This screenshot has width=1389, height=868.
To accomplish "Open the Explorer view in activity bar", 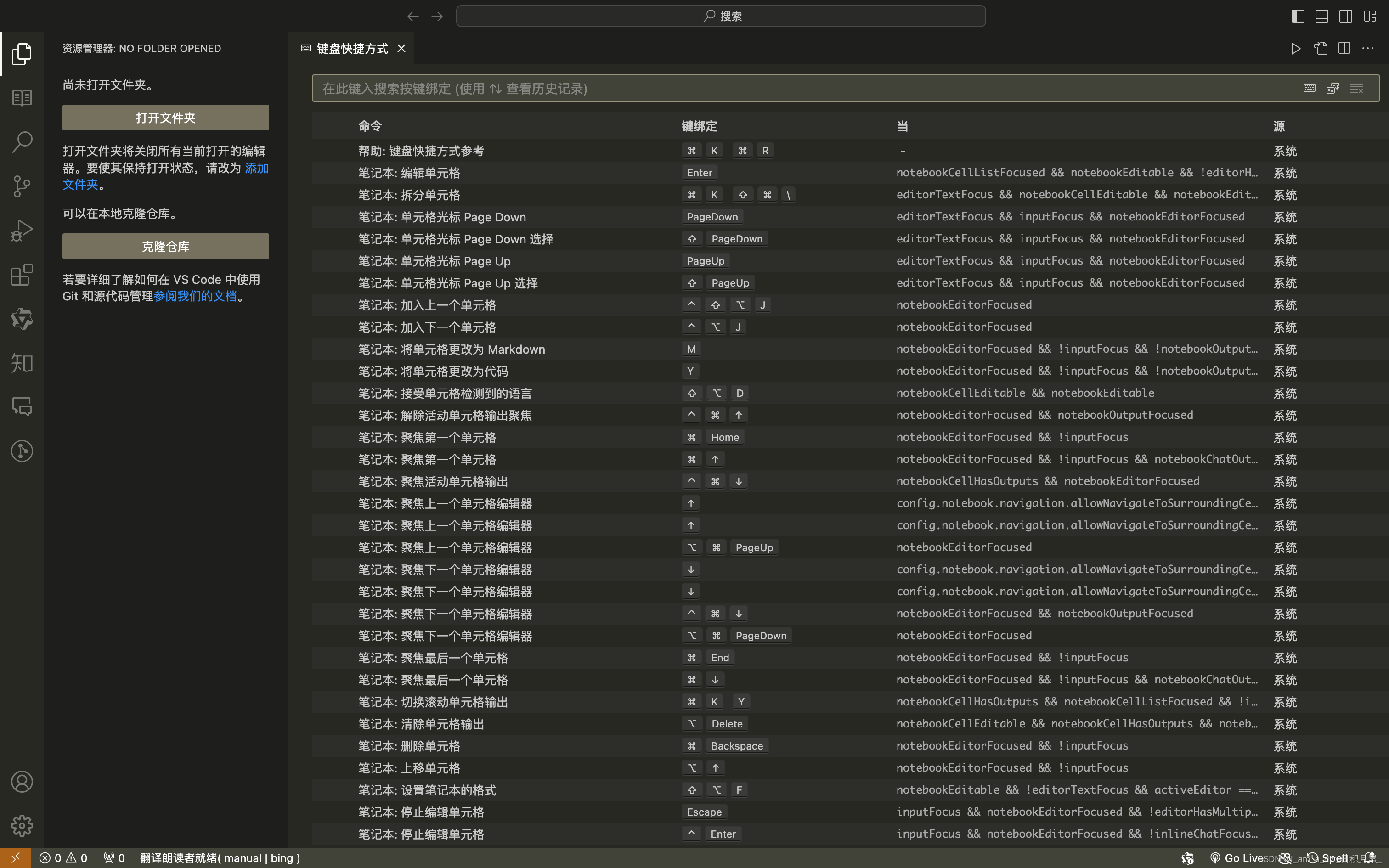I will (22, 54).
